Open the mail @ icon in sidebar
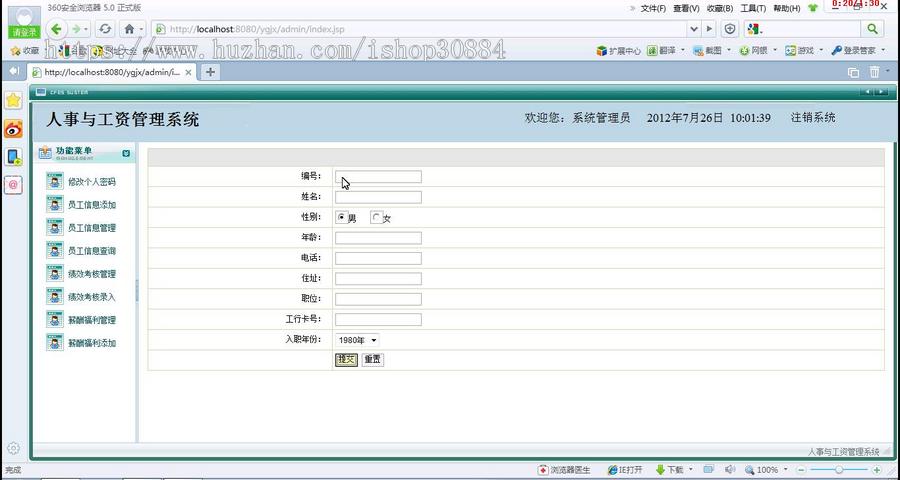 pyautogui.click(x=13, y=184)
